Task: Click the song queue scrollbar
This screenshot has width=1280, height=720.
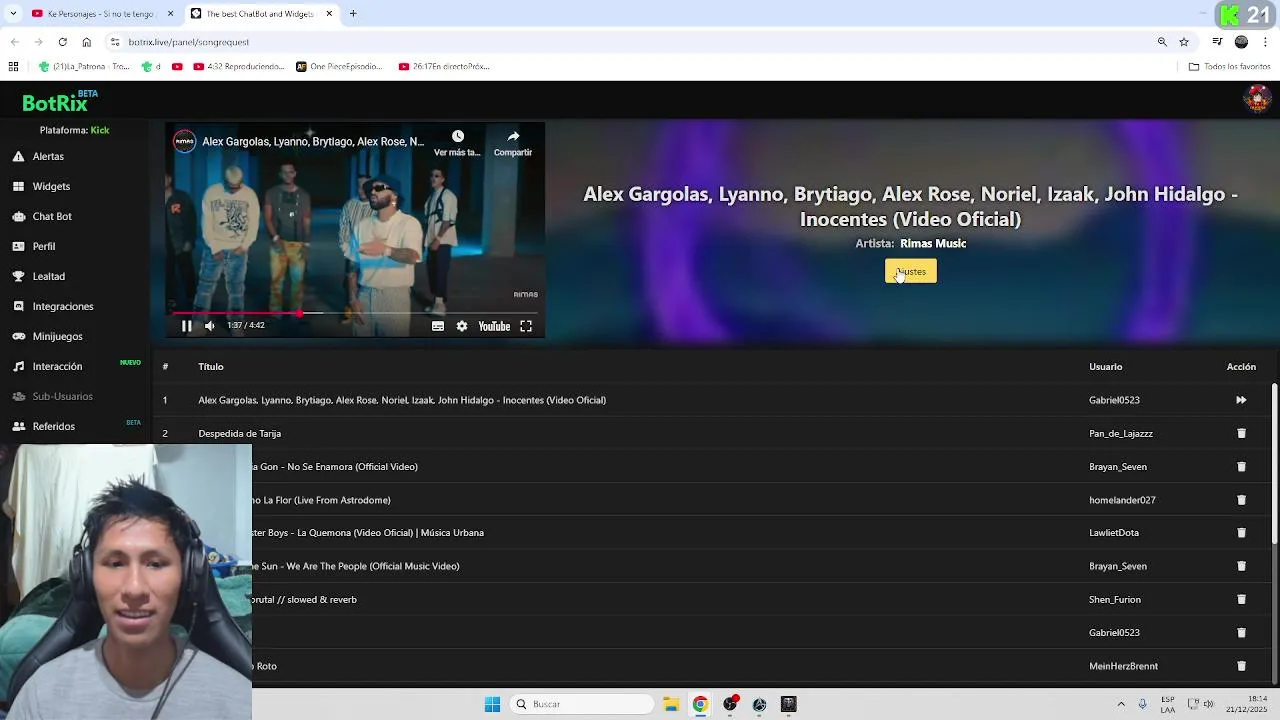Action: click(1274, 464)
